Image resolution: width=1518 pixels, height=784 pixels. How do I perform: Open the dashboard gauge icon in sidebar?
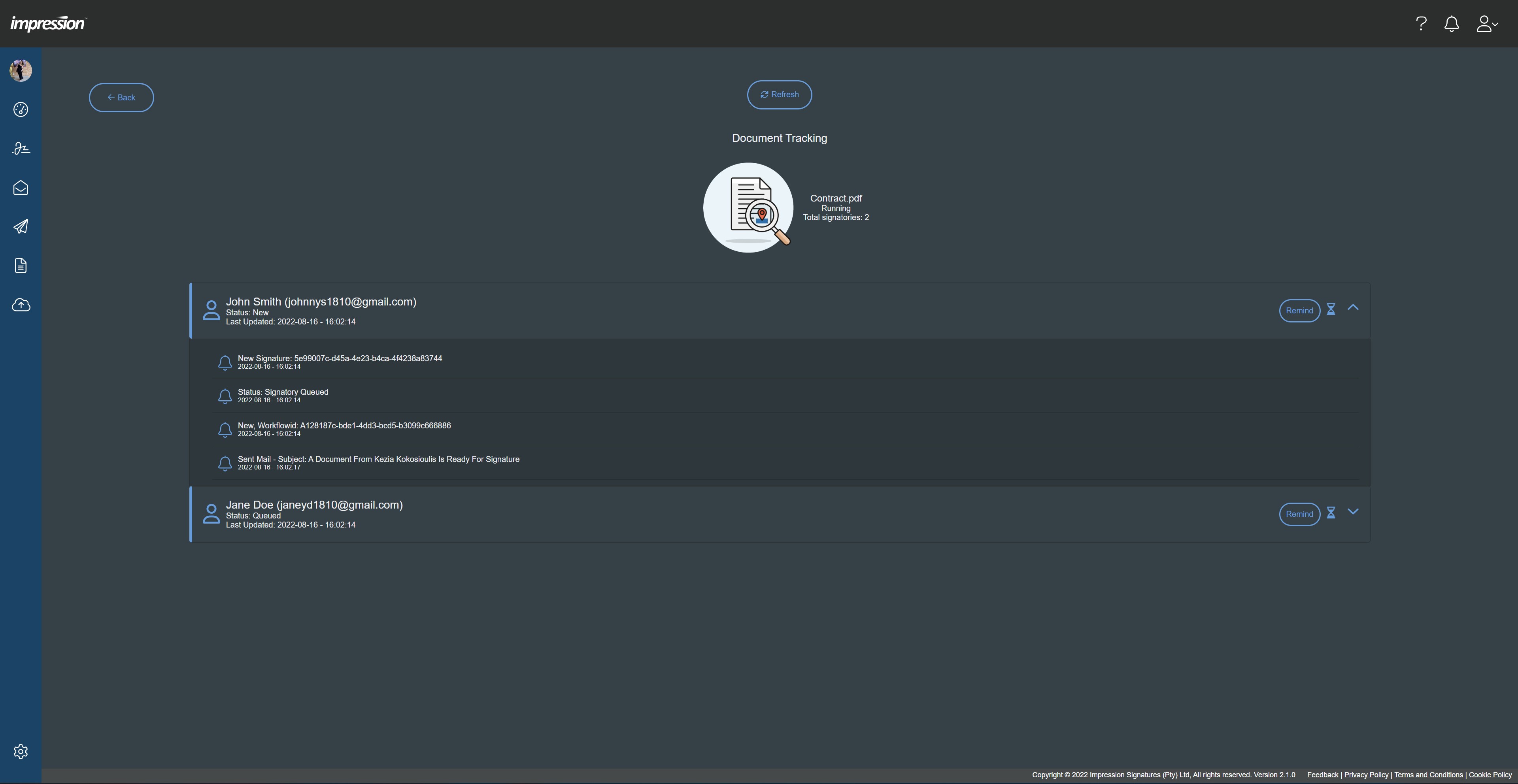(21, 109)
